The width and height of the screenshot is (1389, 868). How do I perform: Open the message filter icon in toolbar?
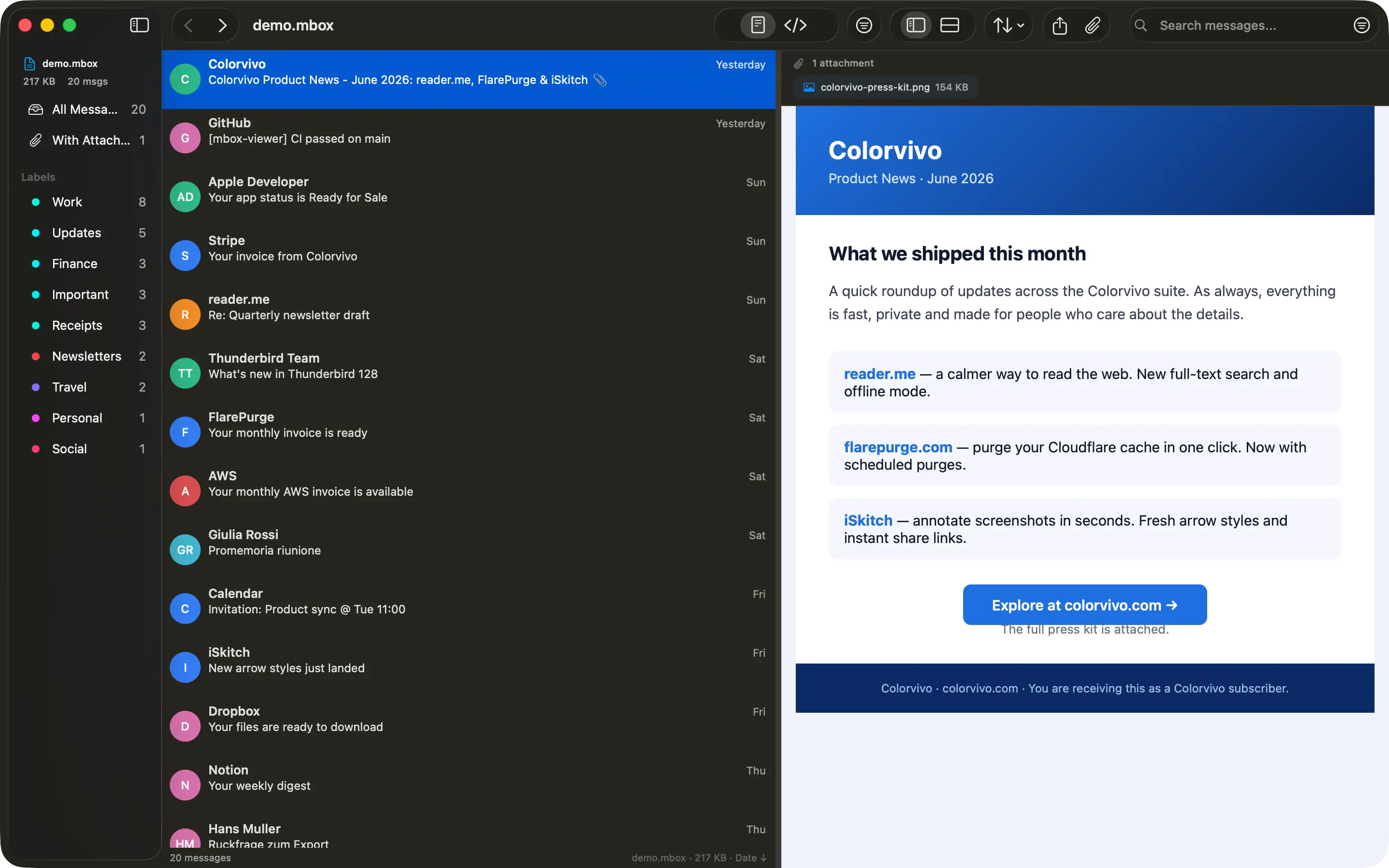864,25
